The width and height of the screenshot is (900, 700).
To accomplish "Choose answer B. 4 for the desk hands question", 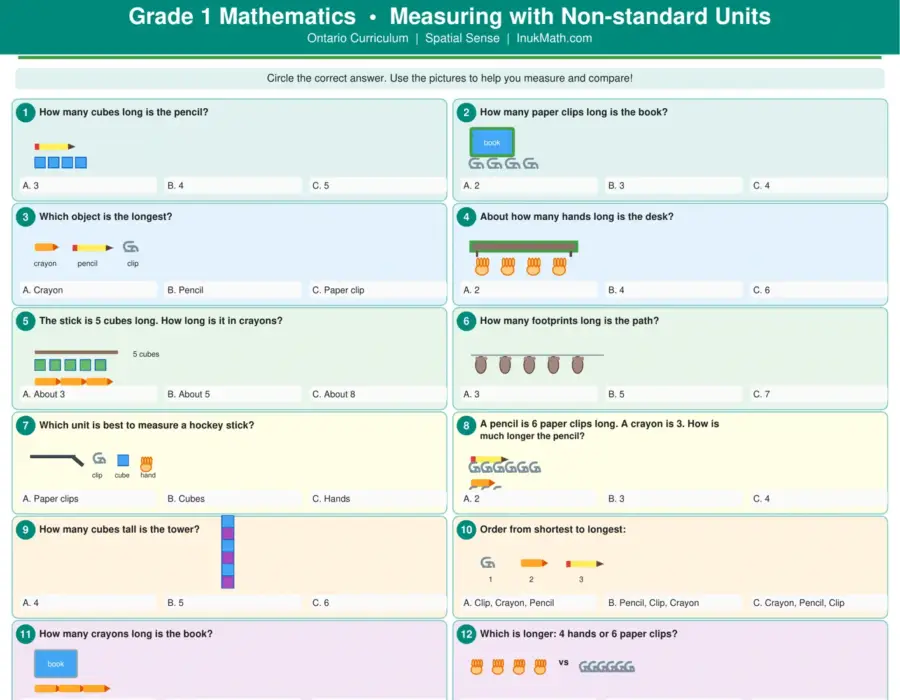I will click(673, 290).
